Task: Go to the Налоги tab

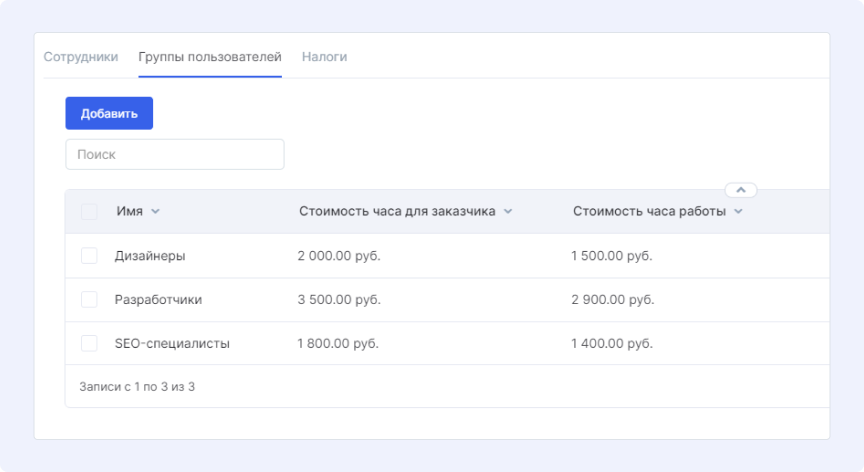Action: pyautogui.click(x=324, y=57)
